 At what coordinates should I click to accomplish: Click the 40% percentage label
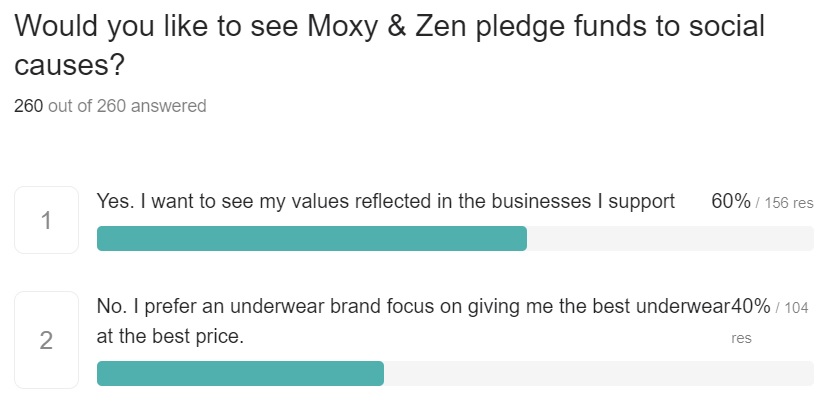tap(750, 306)
